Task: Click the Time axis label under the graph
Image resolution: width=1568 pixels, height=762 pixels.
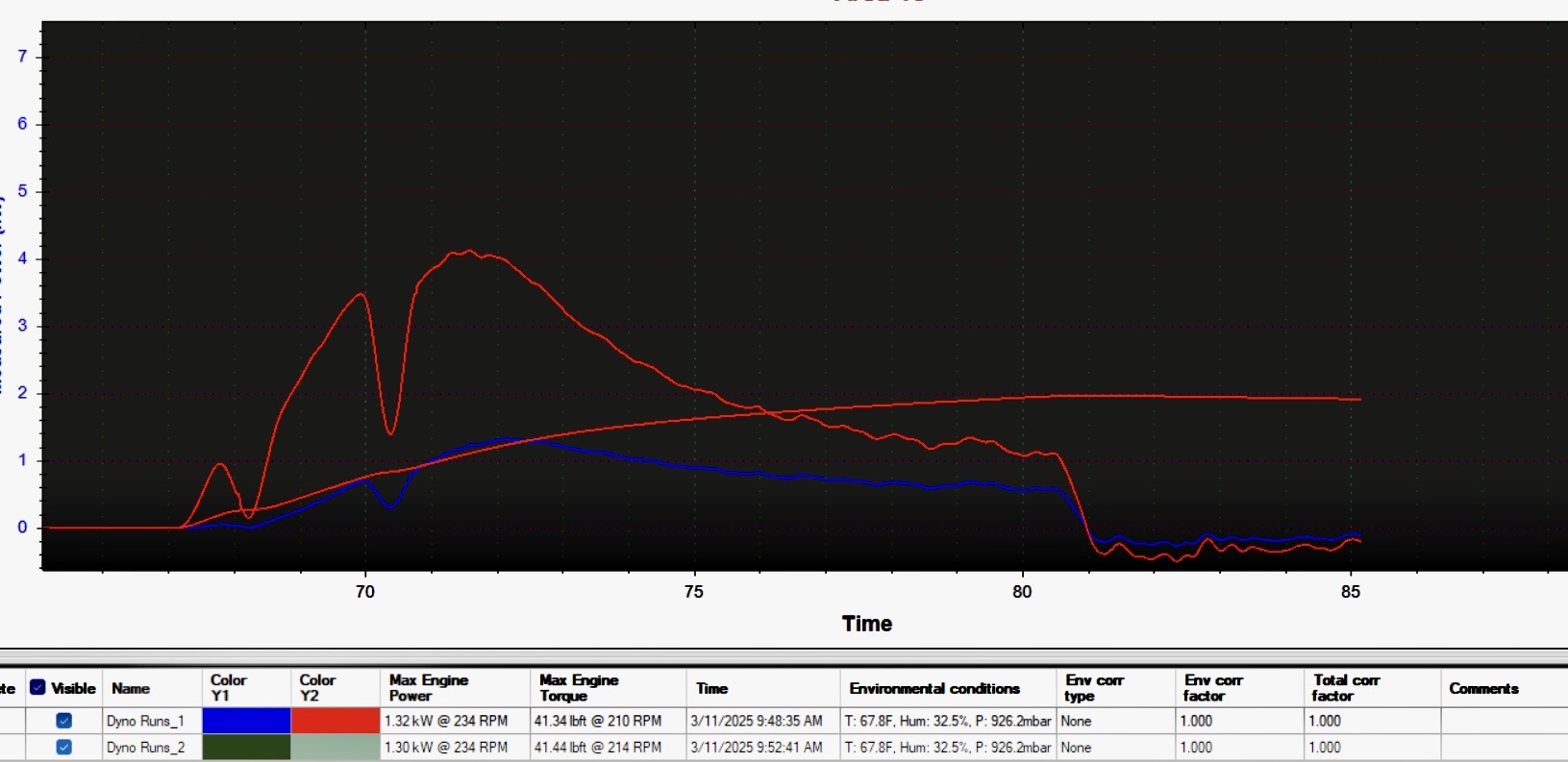Action: pyautogui.click(x=867, y=624)
